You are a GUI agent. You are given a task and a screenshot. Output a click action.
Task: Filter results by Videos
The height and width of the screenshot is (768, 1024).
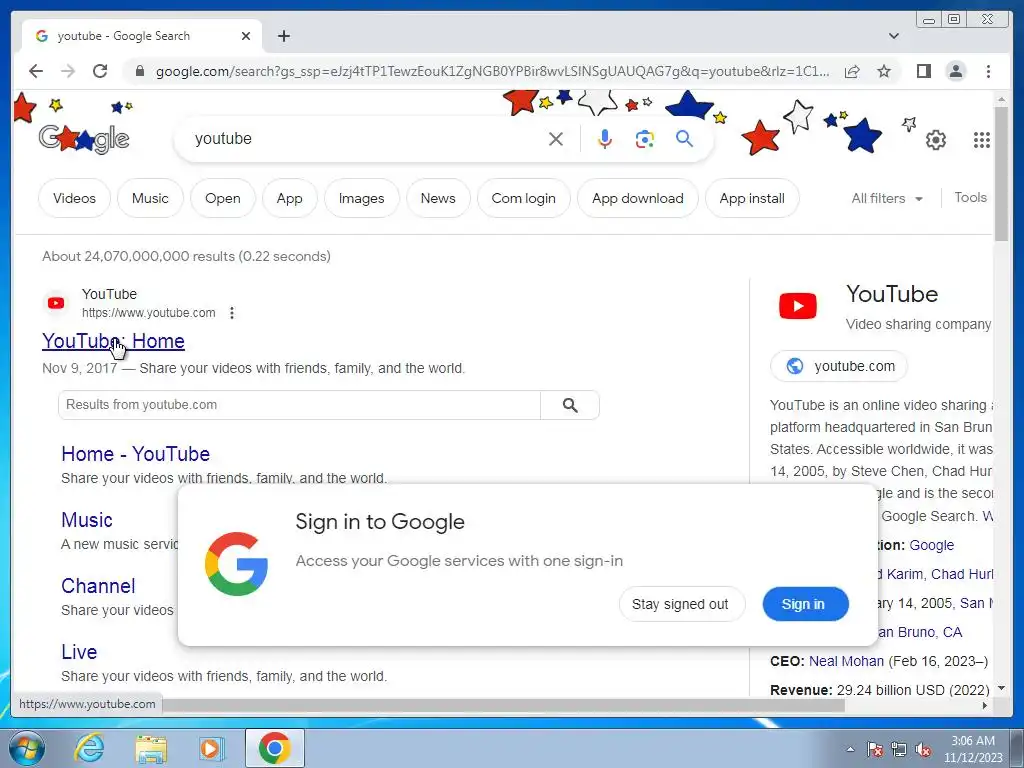coord(74,198)
